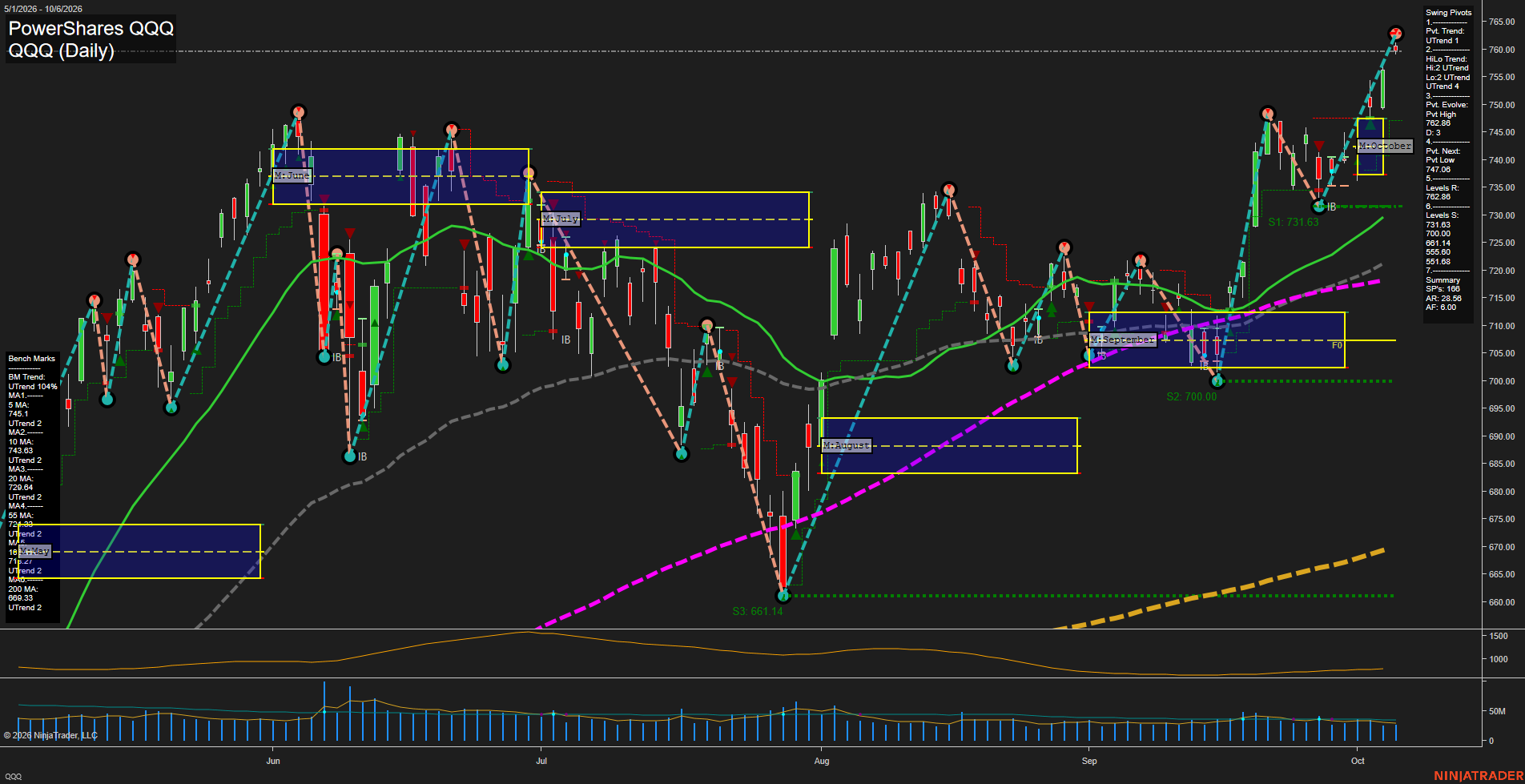Click the 20 MA value 729.64
The height and width of the screenshot is (784, 1525).
pos(21,488)
